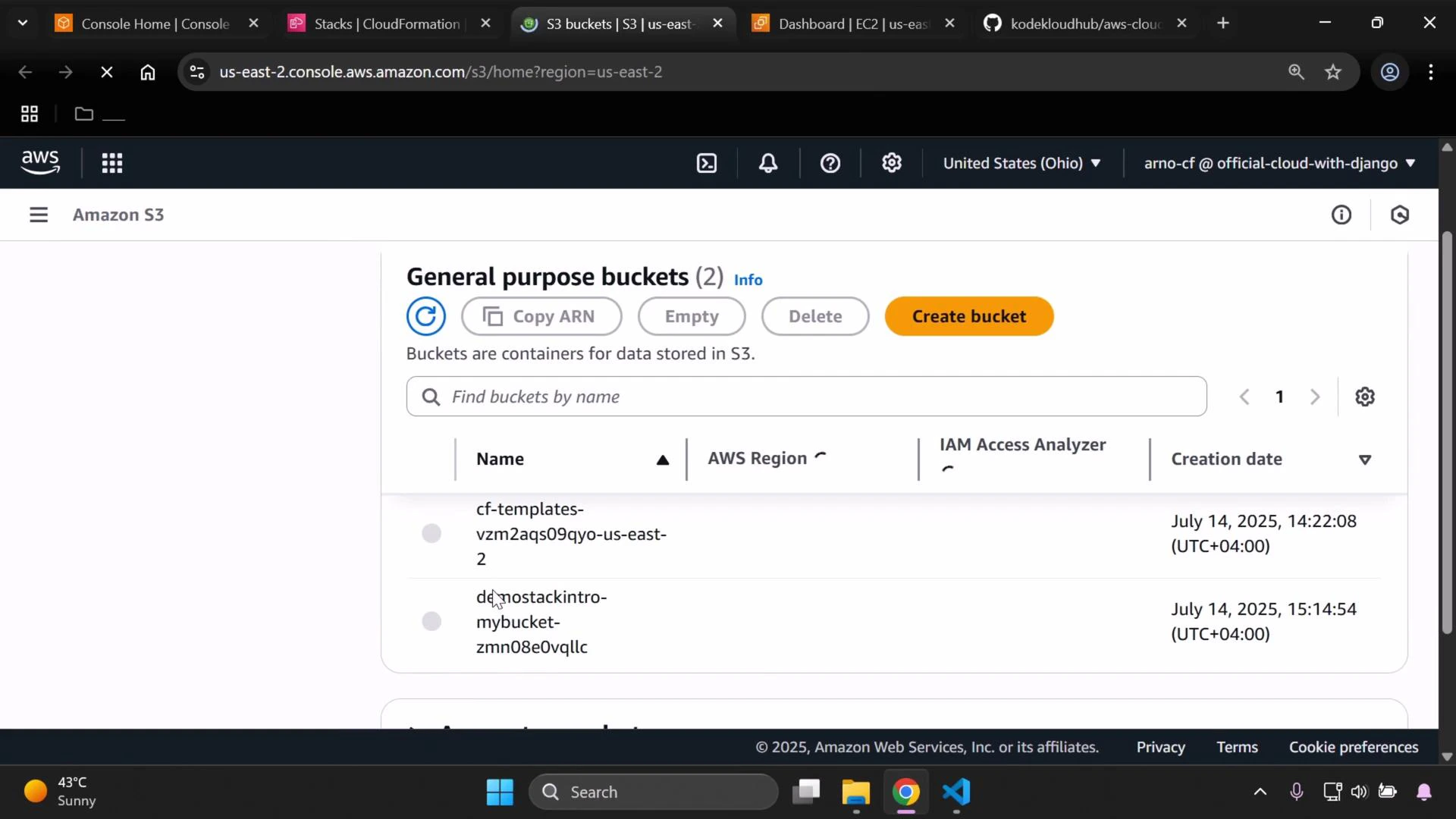This screenshot has height=819, width=1456.
Task: Open the AWS notifications bell
Action: click(x=767, y=163)
